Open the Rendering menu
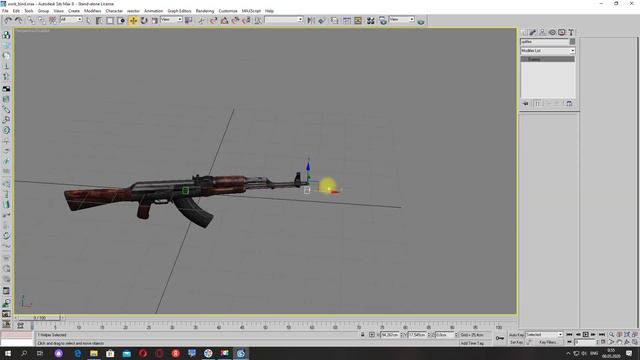 [x=205, y=11]
